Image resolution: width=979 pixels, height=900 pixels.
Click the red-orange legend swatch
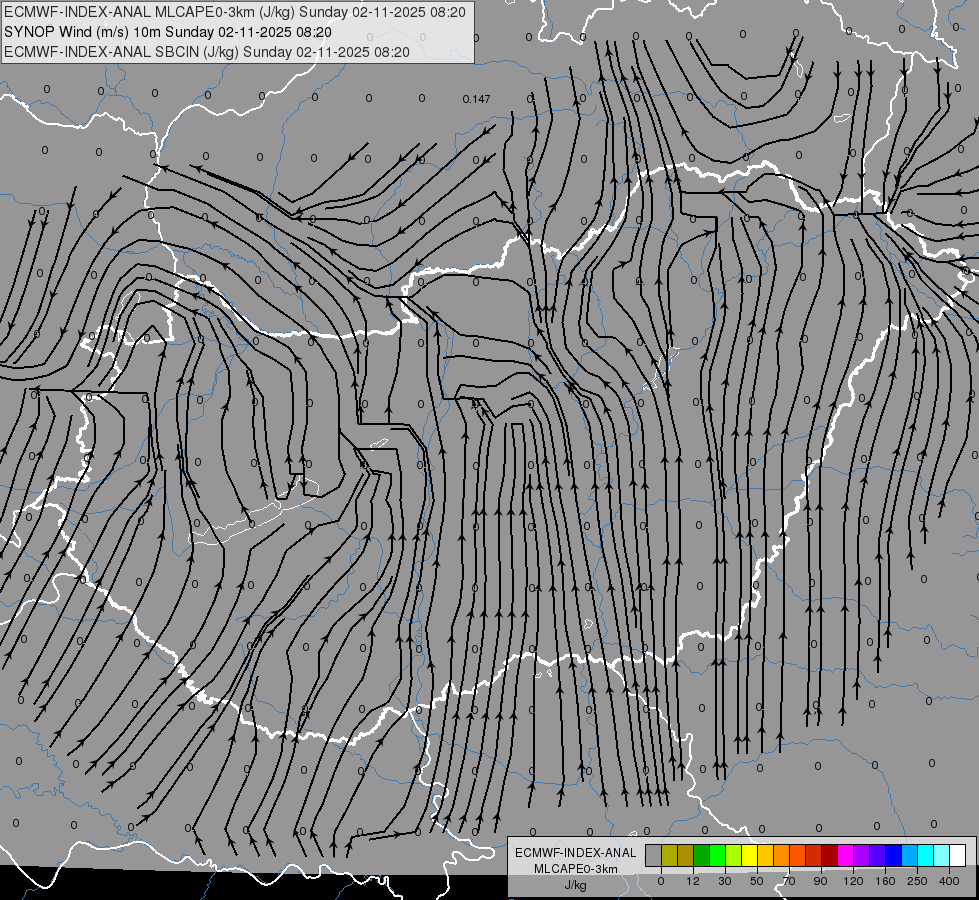[798, 855]
